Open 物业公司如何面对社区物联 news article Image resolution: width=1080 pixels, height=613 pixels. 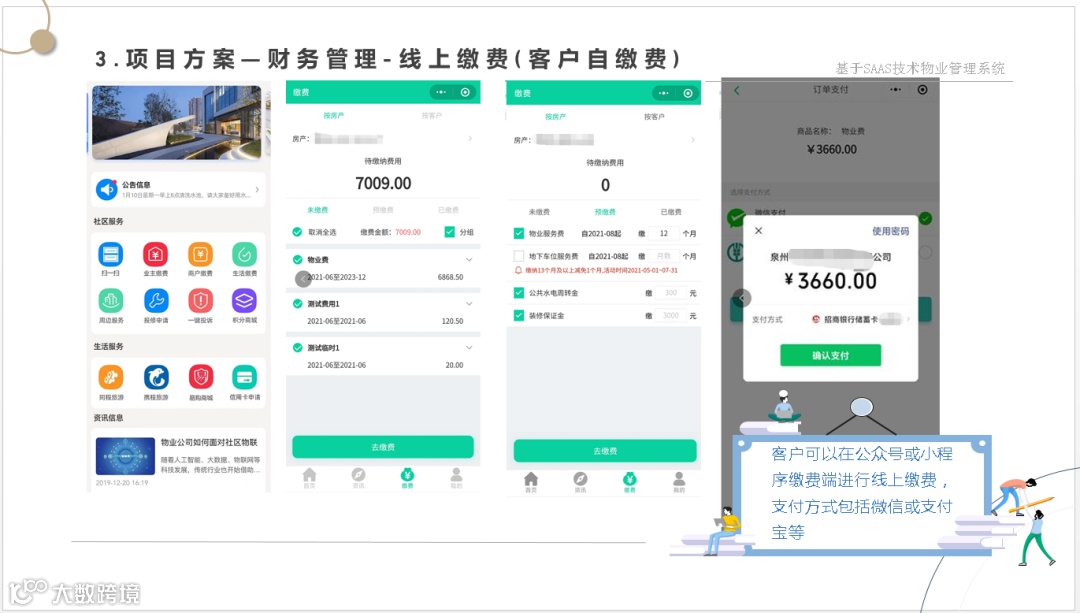[178, 459]
